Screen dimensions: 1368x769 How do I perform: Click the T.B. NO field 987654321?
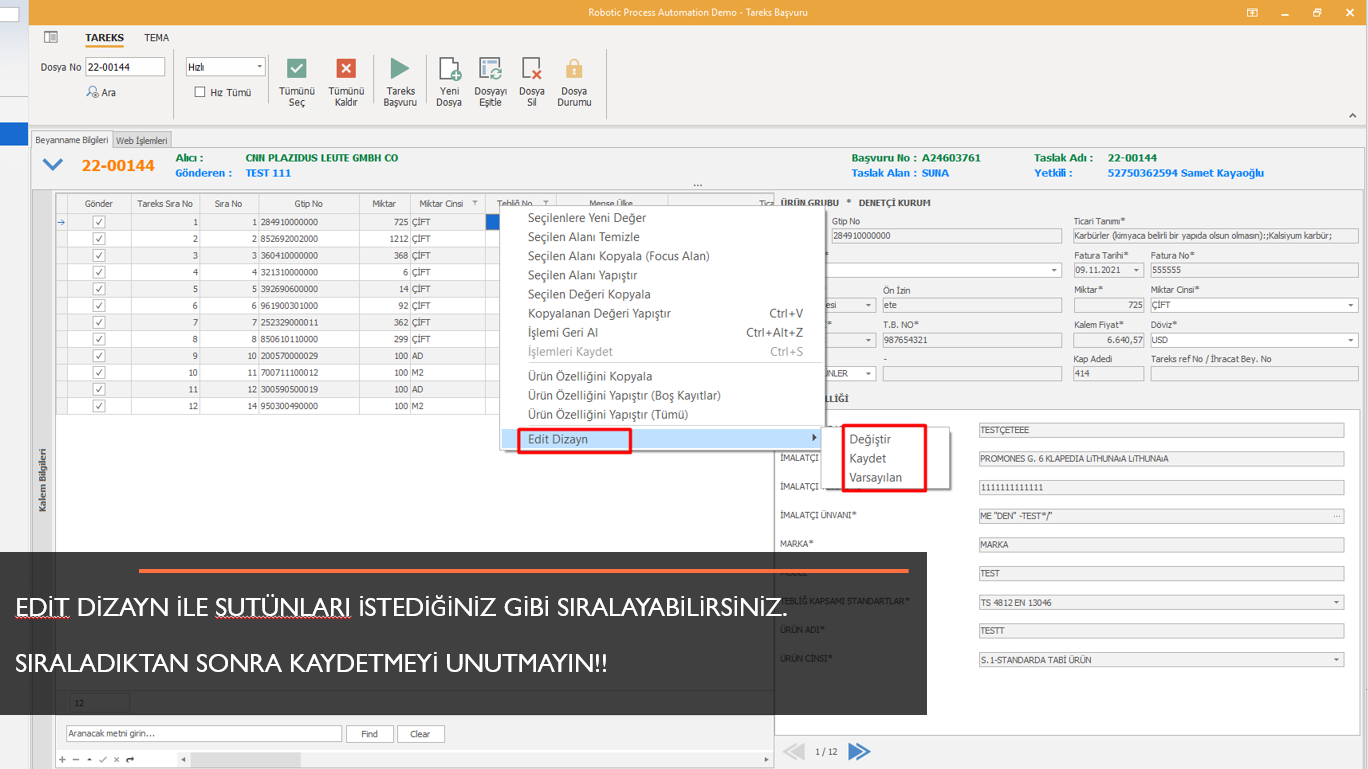click(x=971, y=340)
